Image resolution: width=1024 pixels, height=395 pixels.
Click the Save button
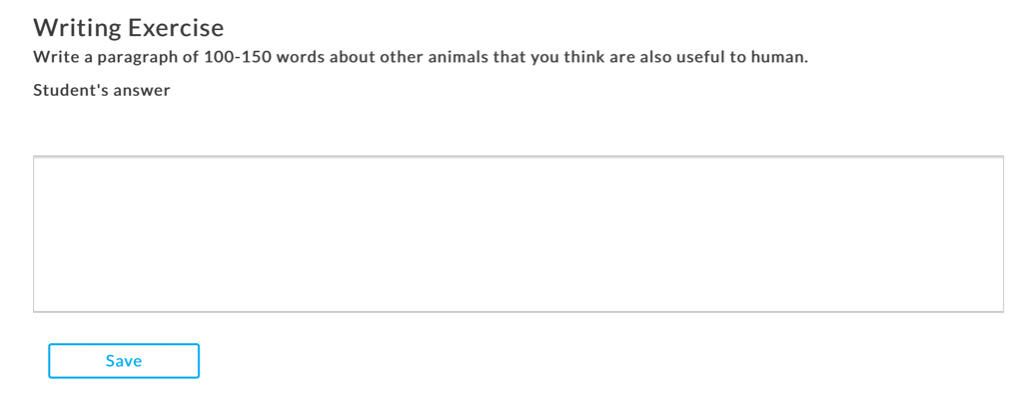(123, 361)
